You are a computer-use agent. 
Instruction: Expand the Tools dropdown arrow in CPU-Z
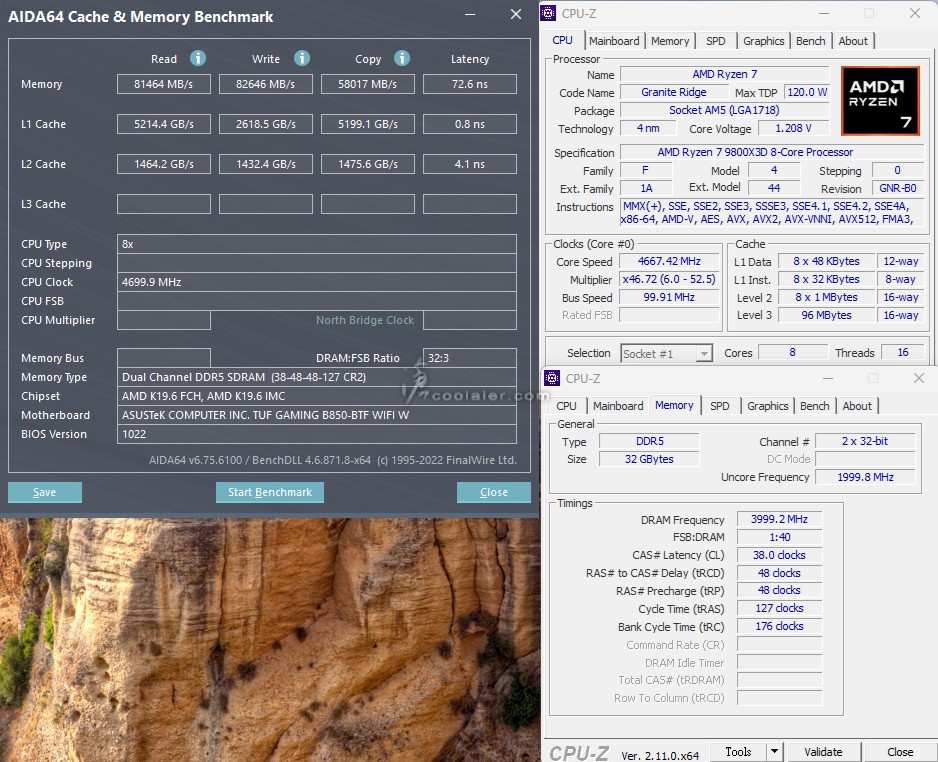pyautogui.click(x=774, y=751)
